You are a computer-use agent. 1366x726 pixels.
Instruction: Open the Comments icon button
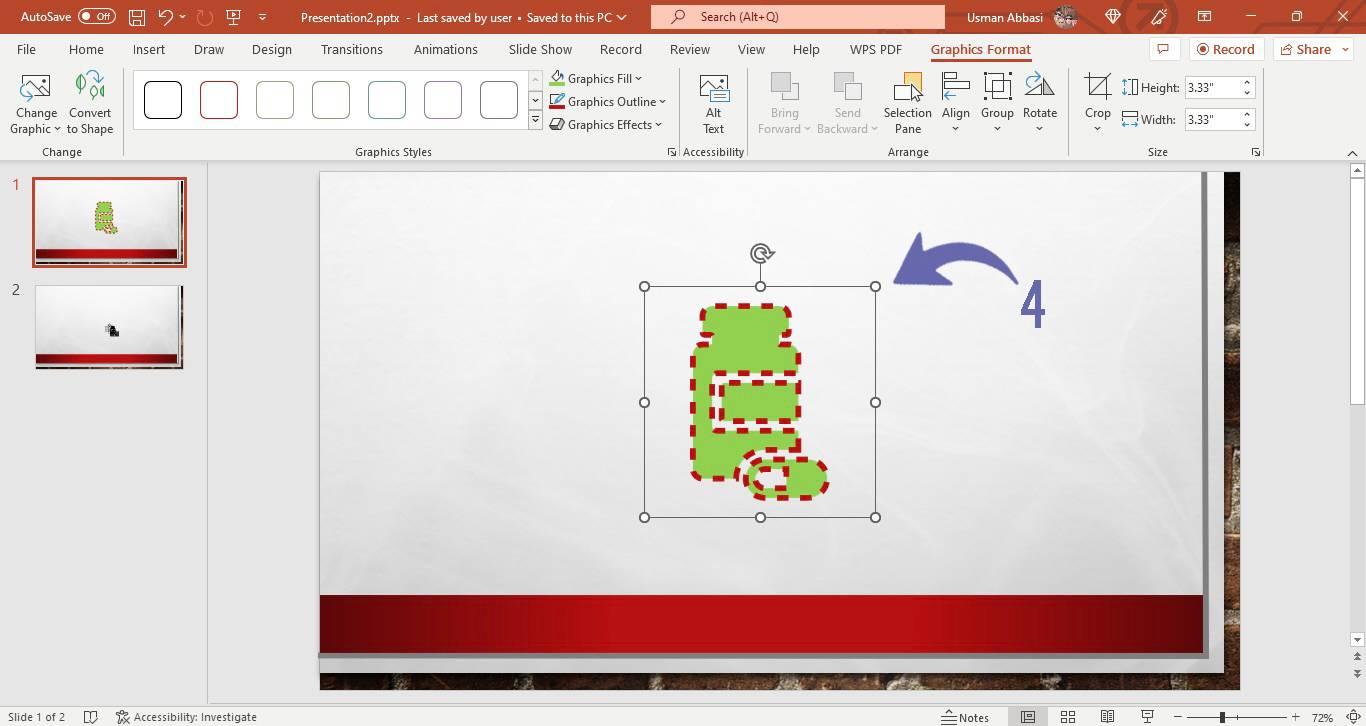coord(1162,49)
